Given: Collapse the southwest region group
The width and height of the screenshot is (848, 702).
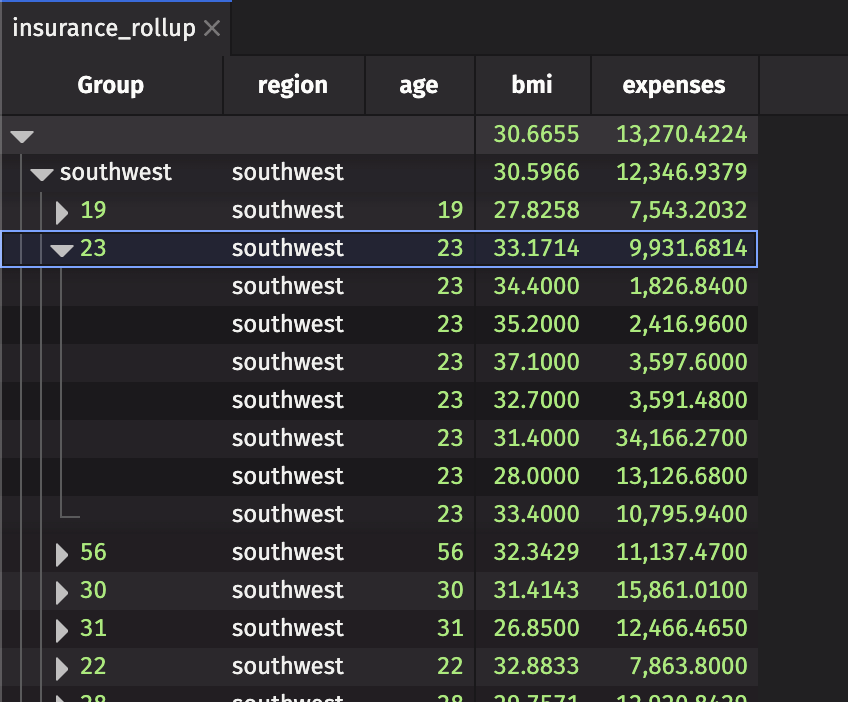Looking at the screenshot, I should click(41, 172).
